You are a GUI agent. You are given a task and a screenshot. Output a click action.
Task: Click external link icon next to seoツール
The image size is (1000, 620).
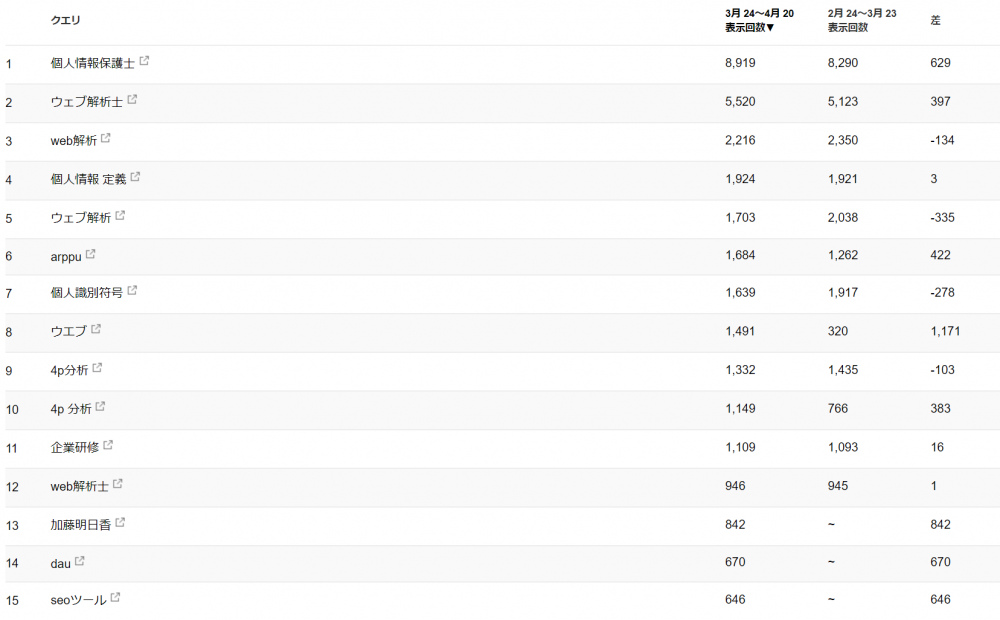coord(116,598)
